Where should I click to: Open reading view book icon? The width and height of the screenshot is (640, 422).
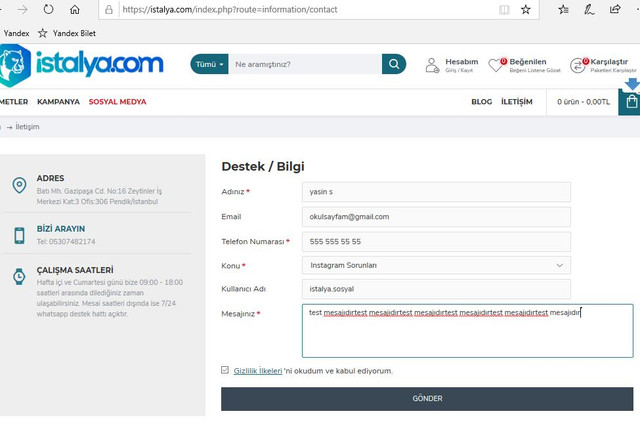pos(504,9)
